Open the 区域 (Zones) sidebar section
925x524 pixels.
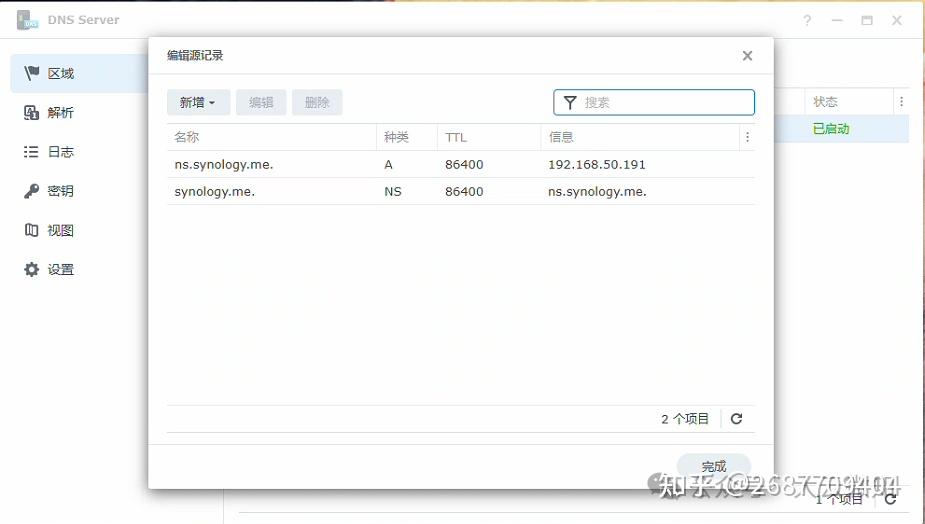click(x=80, y=73)
